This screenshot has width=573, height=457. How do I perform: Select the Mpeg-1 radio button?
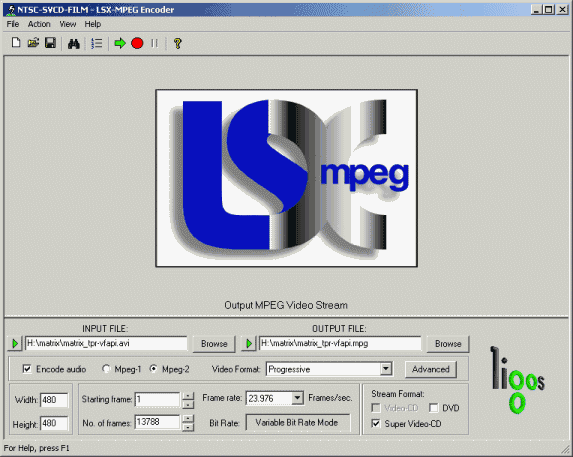pos(106,369)
